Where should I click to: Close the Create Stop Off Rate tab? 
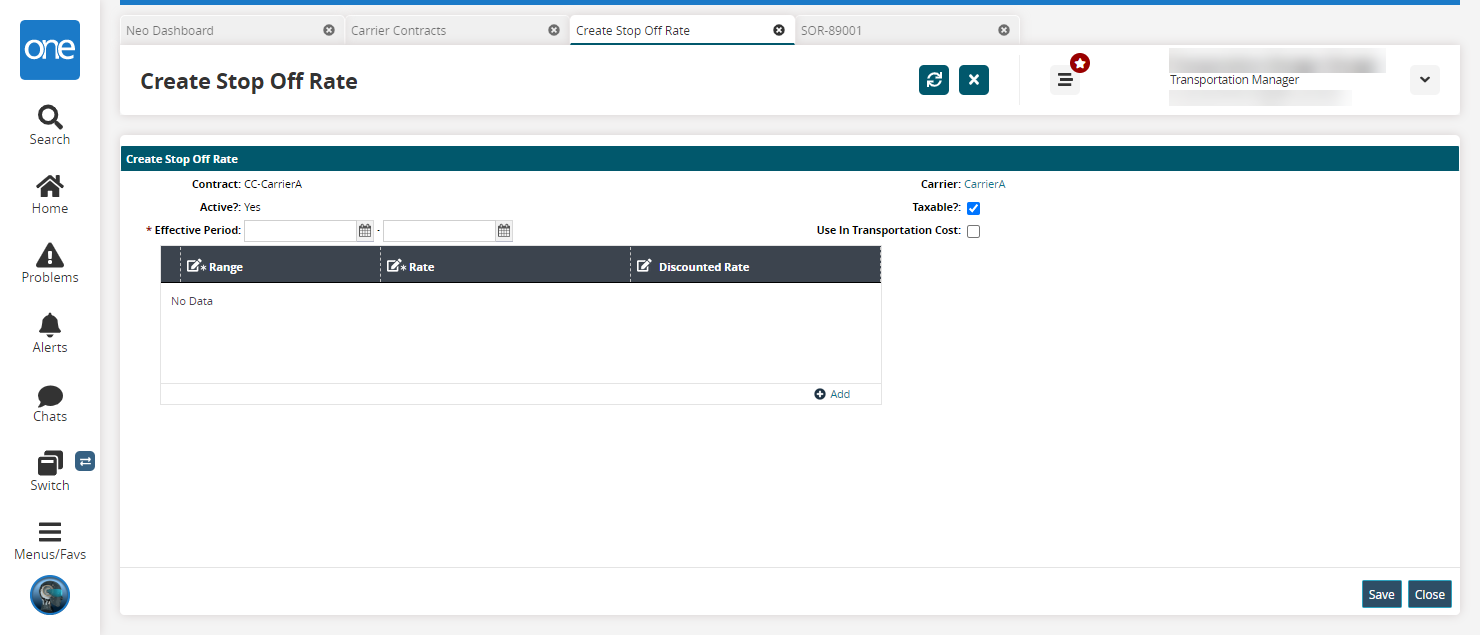pos(779,30)
